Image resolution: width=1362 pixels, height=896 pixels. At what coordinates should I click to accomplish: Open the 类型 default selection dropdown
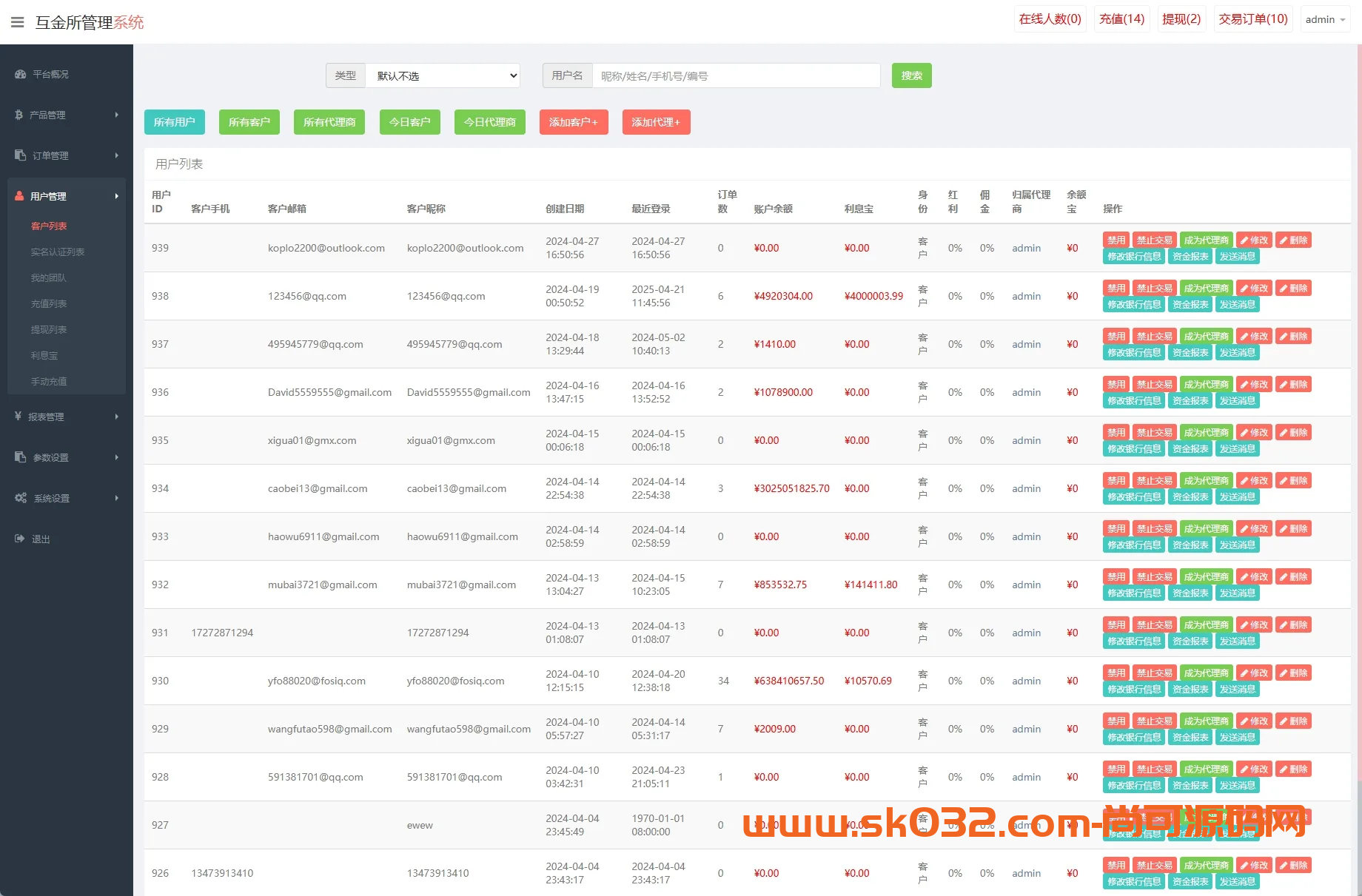[x=442, y=75]
